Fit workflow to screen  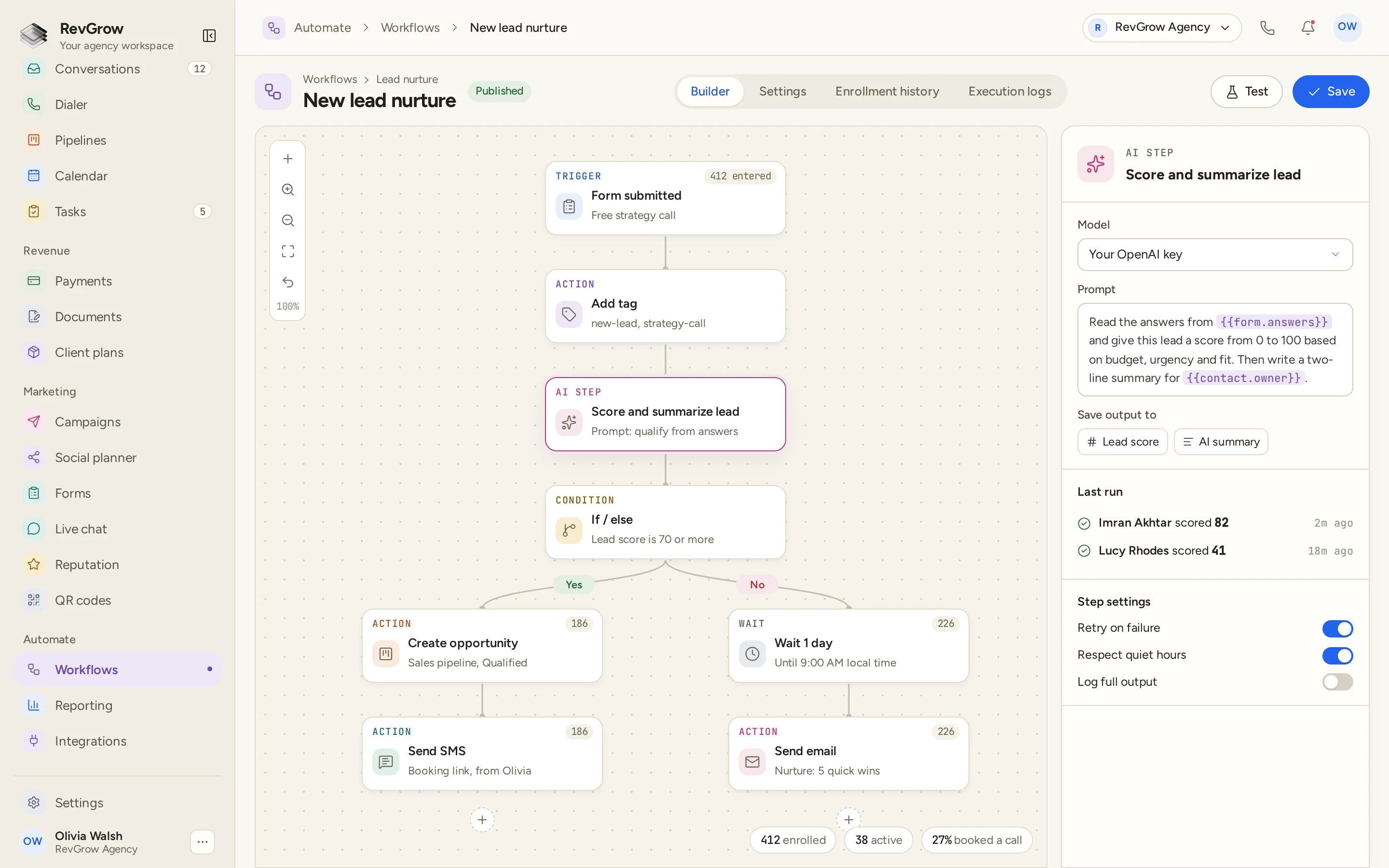(x=287, y=251)
